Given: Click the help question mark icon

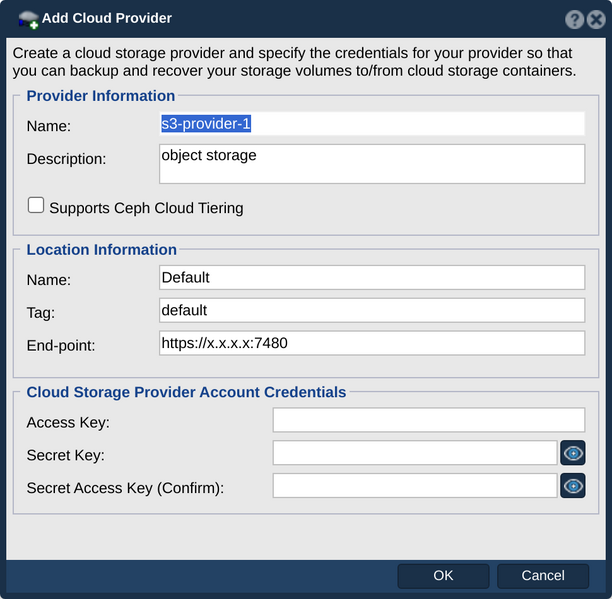Looking at the screenshot, I should pyautogui.click(x=574, y=20).
